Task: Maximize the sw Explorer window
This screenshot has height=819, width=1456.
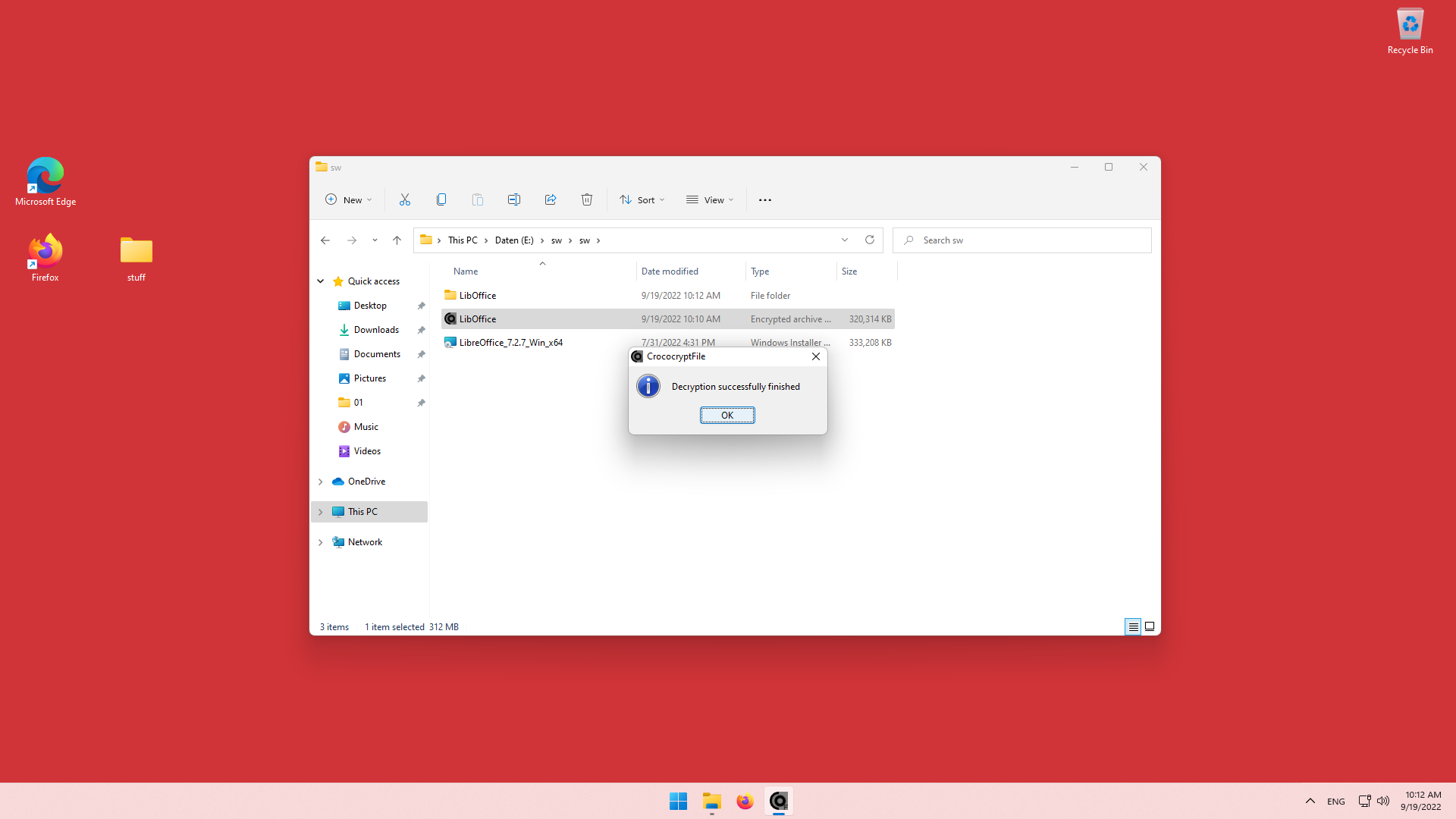Action: pos(1109,167)
